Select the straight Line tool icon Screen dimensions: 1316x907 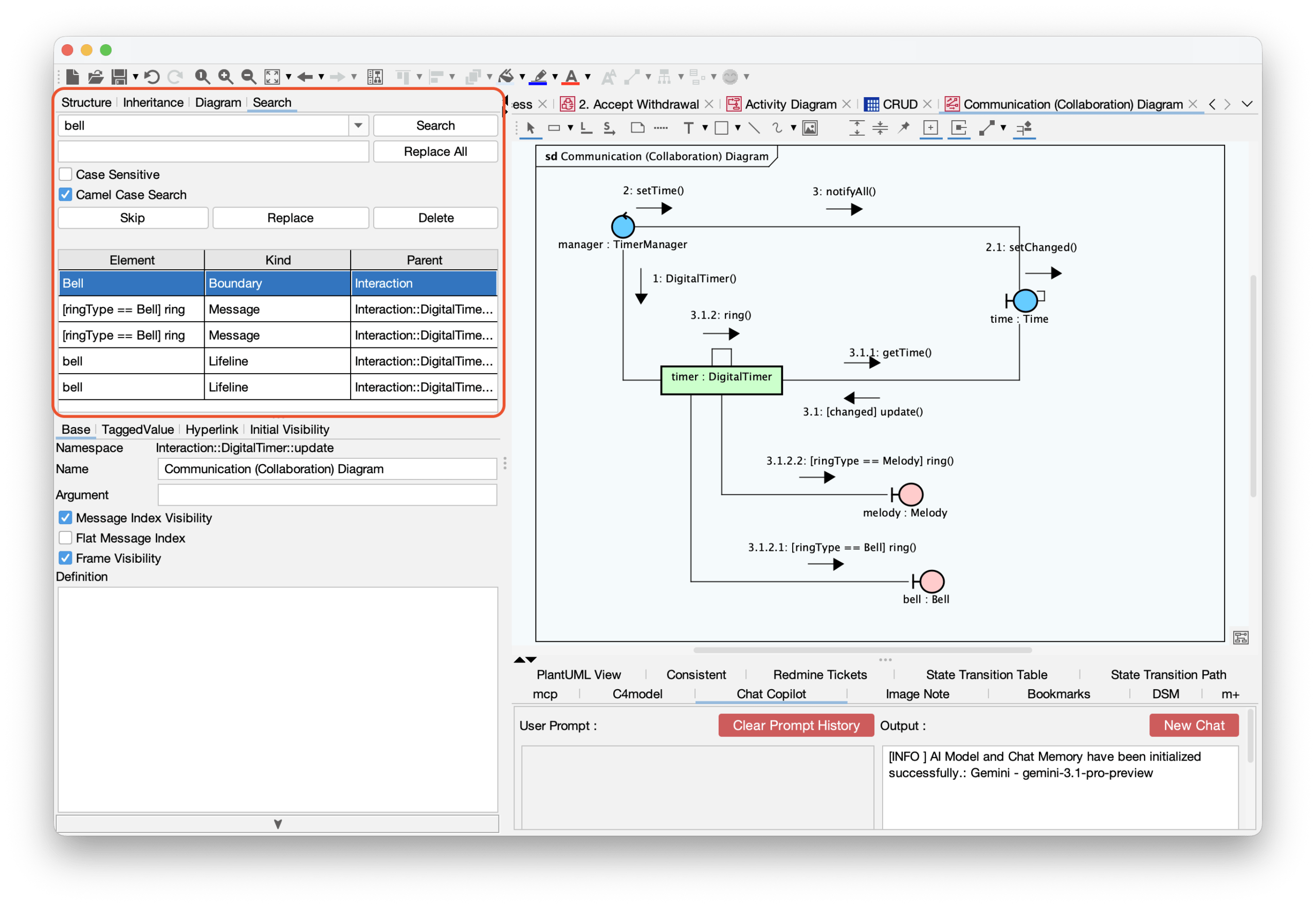pyautogui.click(x=754, y=128)
